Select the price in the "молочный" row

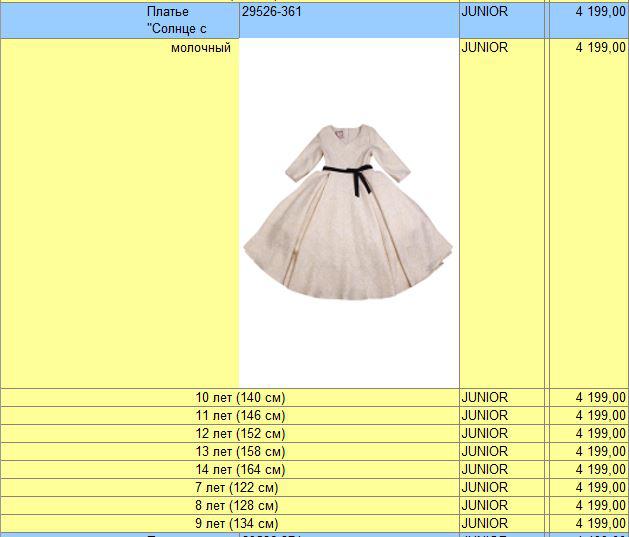pyautogui.click(x=600, y=48)
